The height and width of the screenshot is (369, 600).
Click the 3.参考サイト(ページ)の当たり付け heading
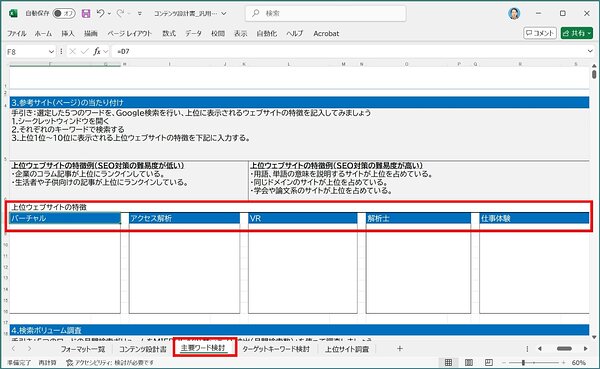coord(67,103)
